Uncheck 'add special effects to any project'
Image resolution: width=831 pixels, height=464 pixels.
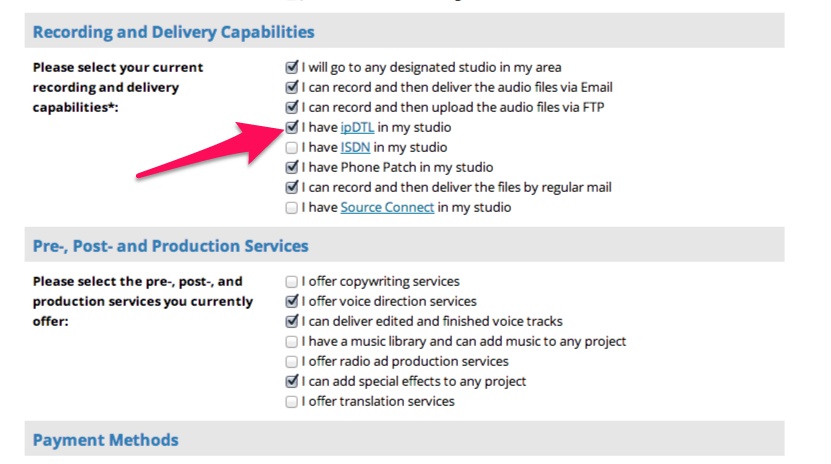(x=291, y=381)
